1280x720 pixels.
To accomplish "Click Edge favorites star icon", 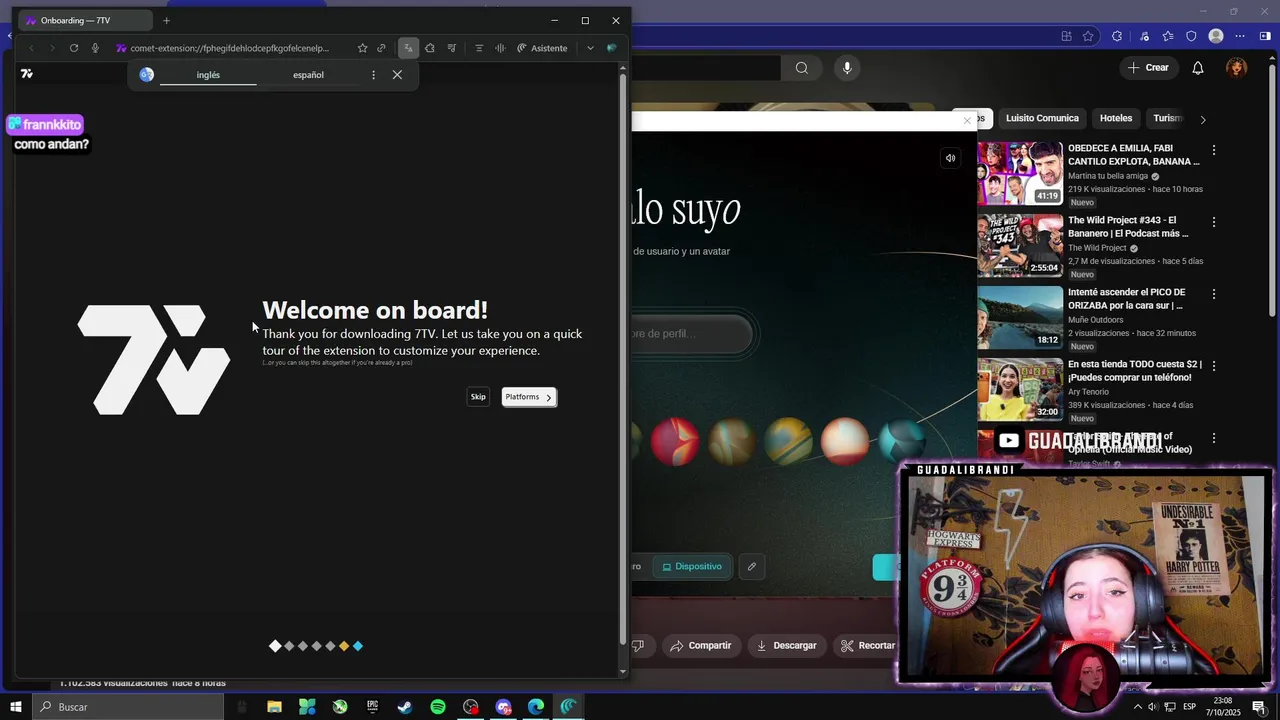I will (x=1089, y=36).
